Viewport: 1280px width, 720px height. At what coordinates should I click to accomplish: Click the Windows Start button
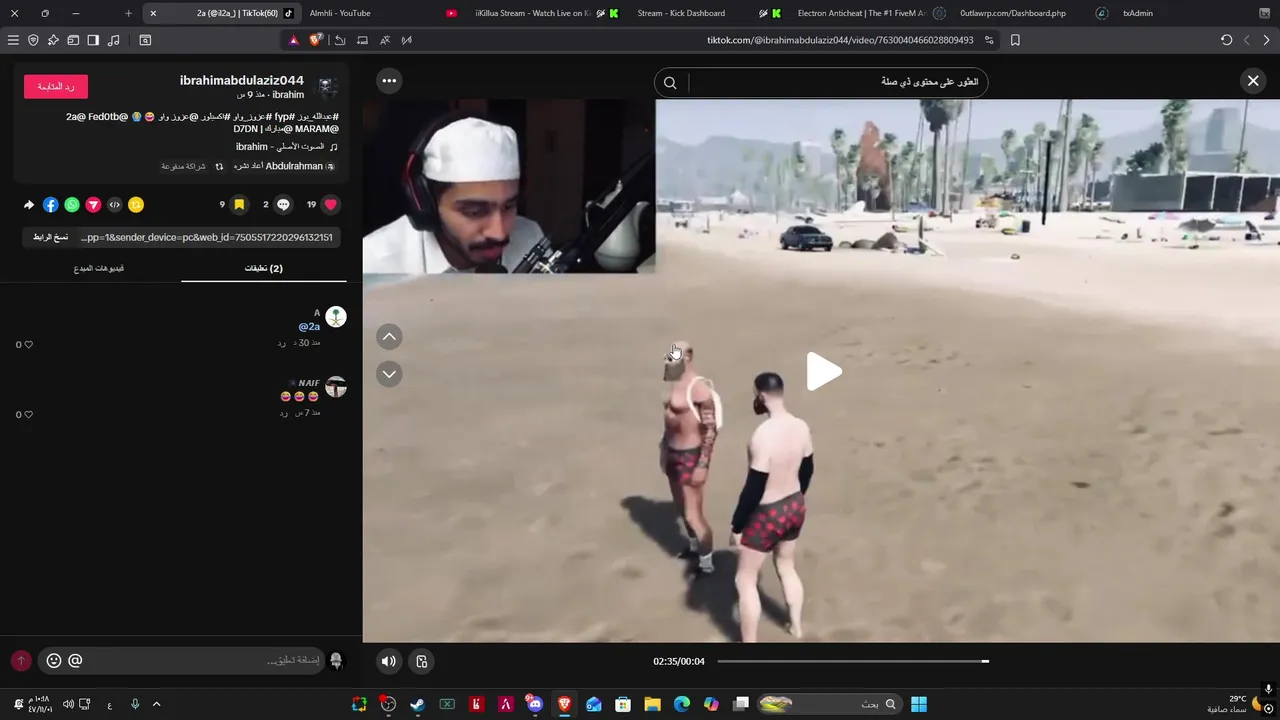click(x=919, y=704)
